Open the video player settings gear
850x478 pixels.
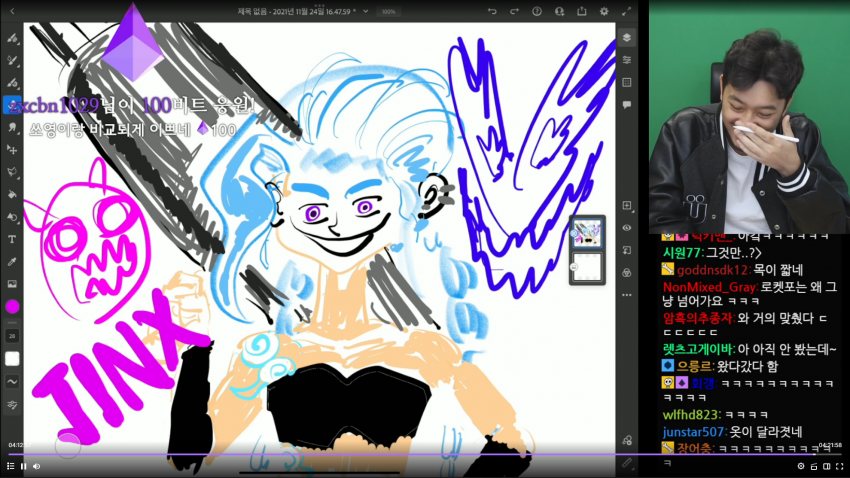click(801, 466)
